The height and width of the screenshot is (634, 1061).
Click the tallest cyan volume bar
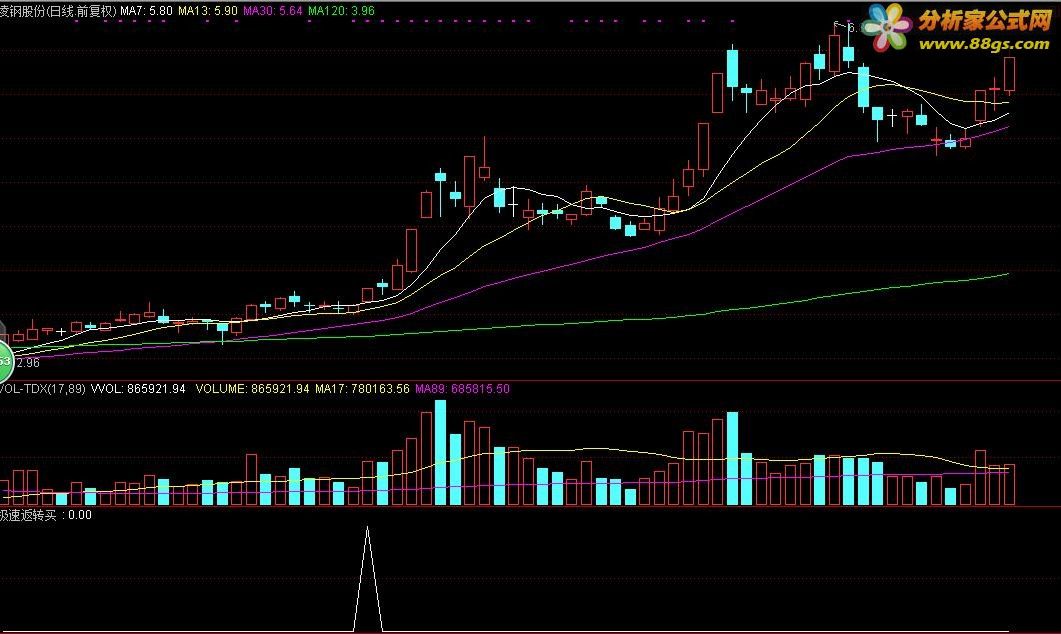point(441,453)
